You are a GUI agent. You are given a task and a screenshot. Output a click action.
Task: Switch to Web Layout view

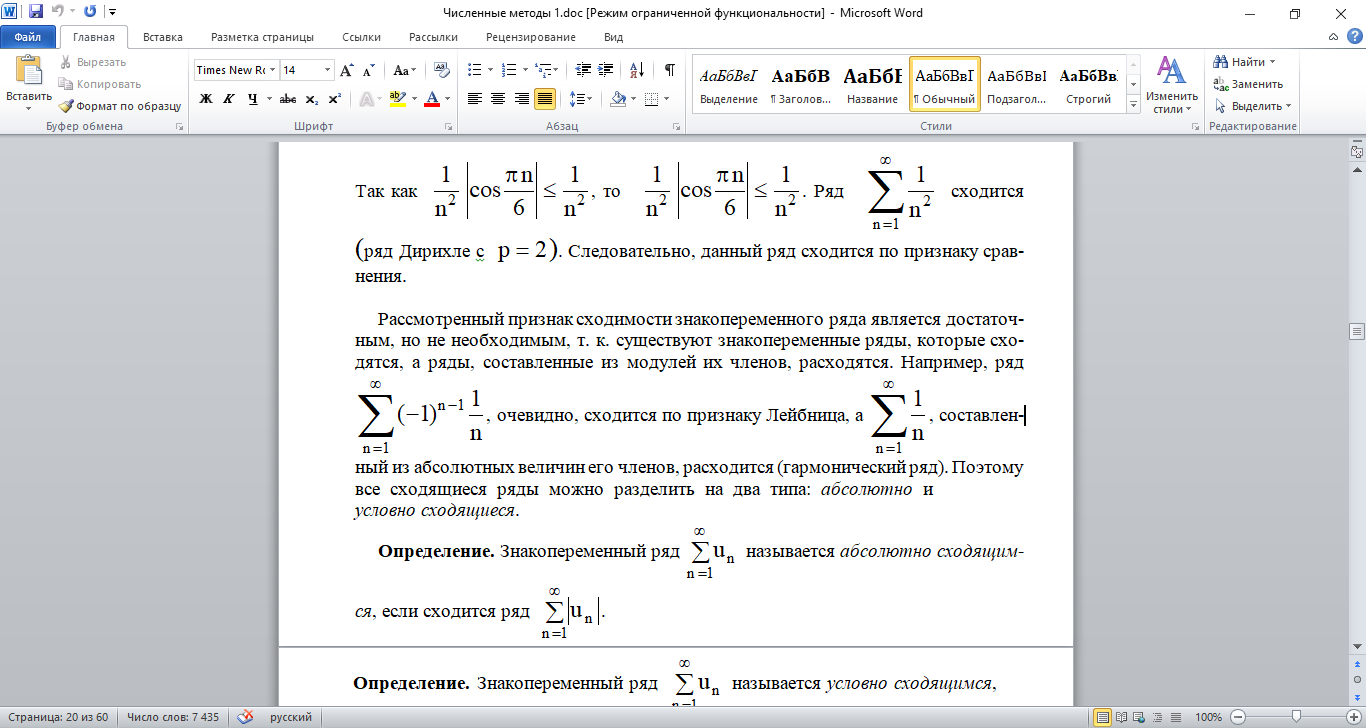(x=1138, y=717)
